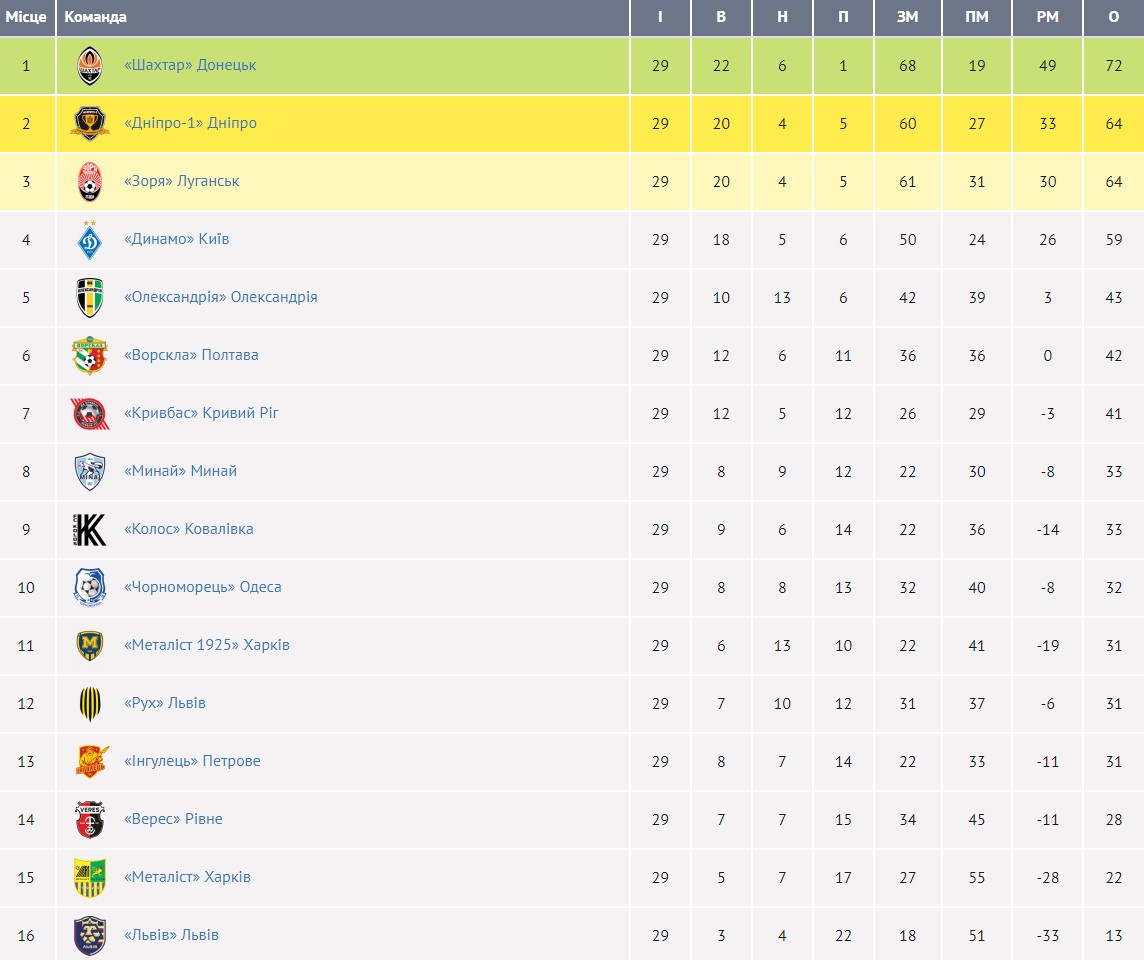Click the Vorskla Poltava club crest
This screenshot has height=960, width=1144.
click(90, 356)
